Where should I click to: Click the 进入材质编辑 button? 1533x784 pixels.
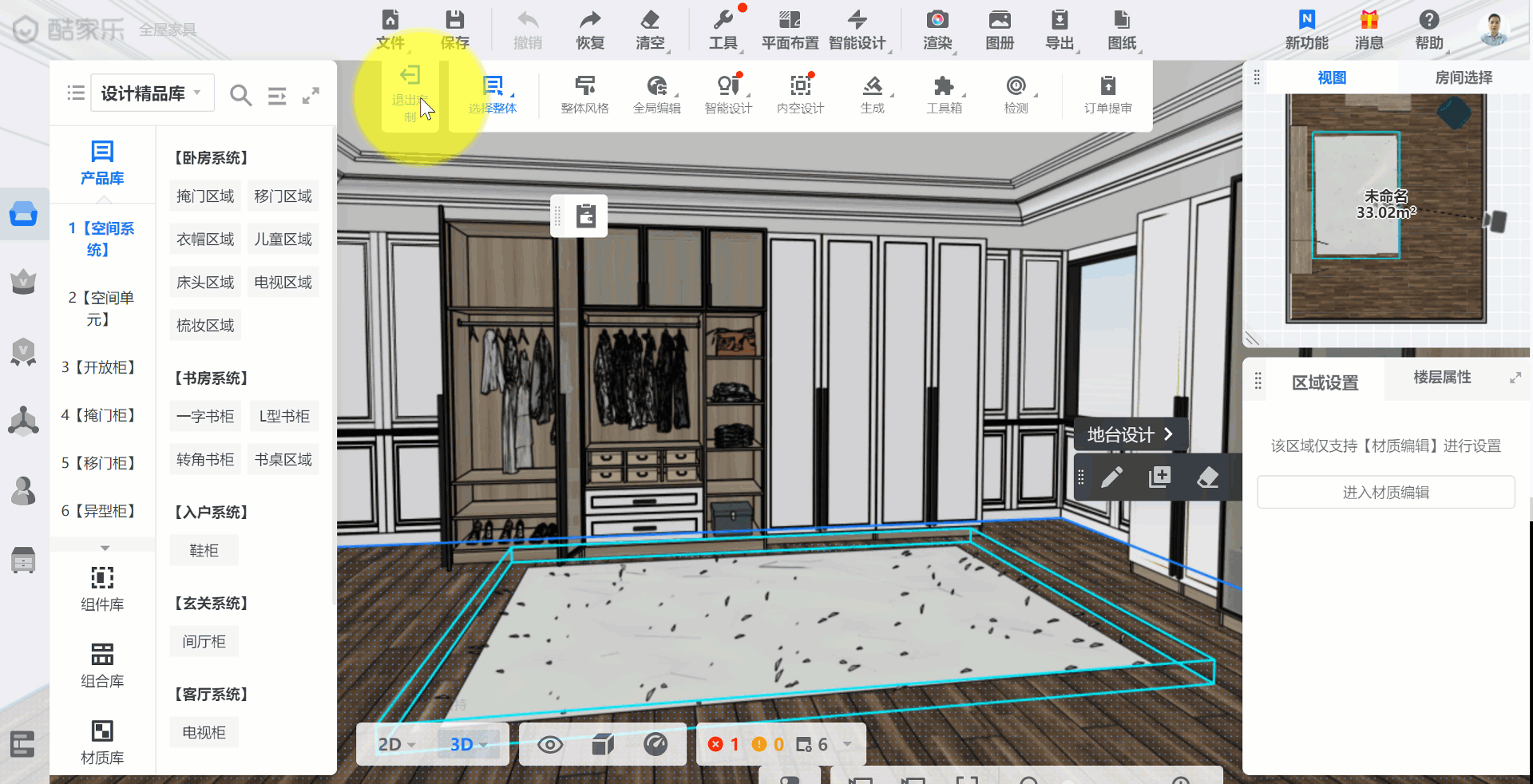click(1385, 493)
